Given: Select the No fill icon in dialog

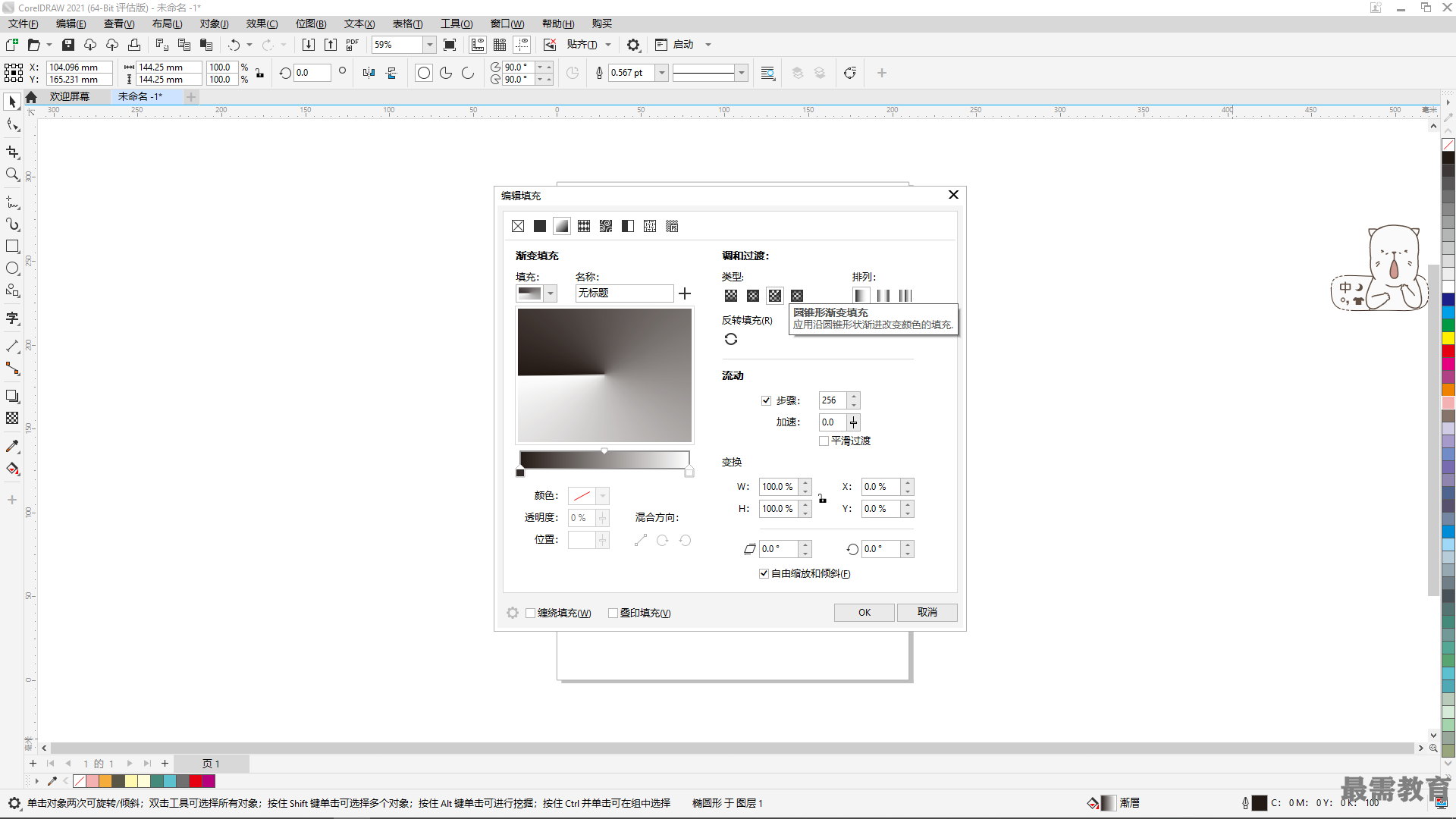Looking at the screenshot, I should [x=518, y=226].
